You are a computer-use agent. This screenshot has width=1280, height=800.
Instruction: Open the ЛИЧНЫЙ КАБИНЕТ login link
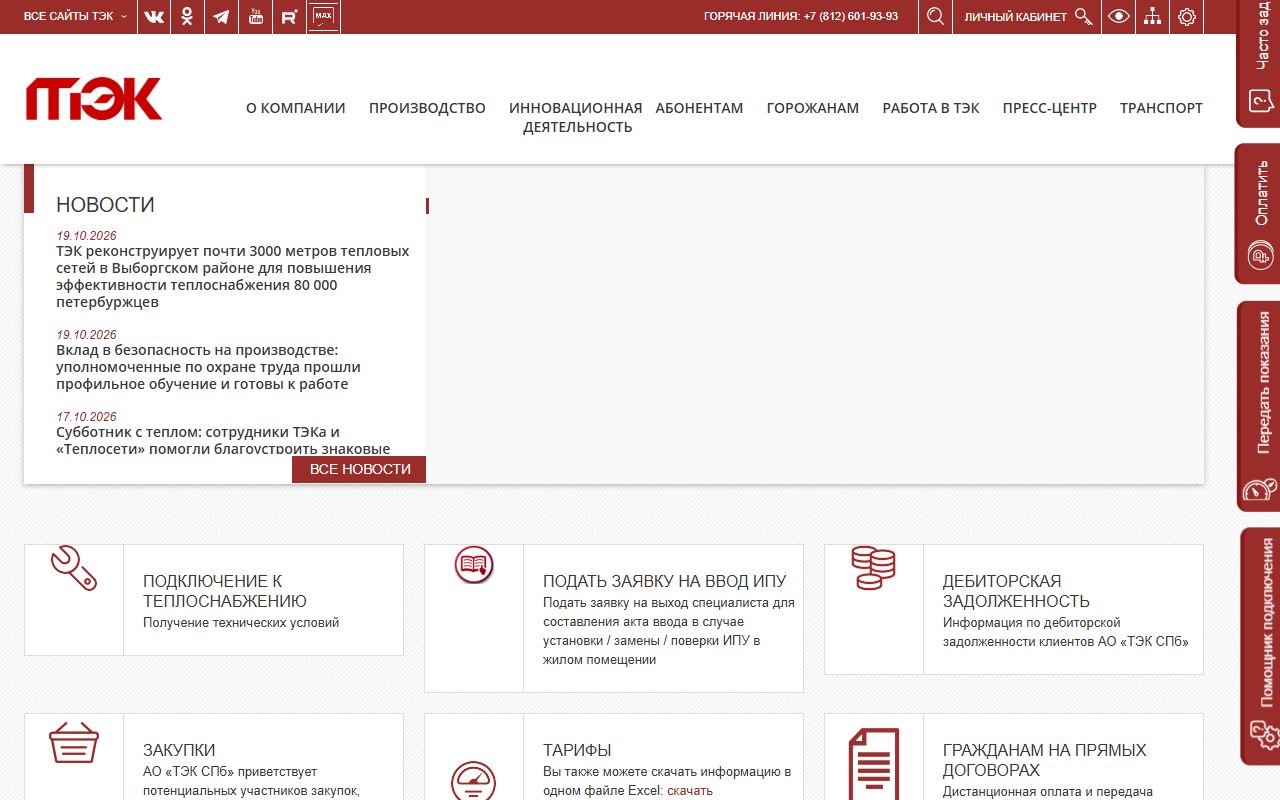[1028, 17]
